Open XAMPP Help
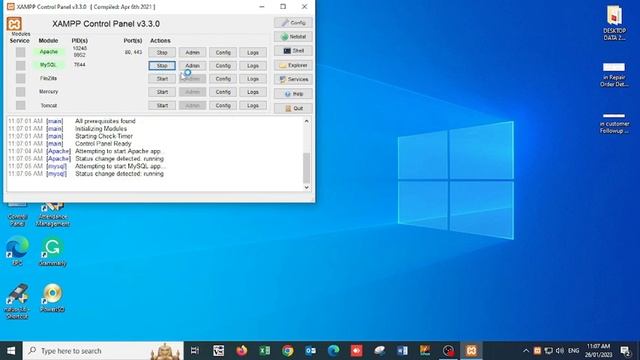Viewport: 640px width, 360px height. pyautogui.click(x=293, y=94)
